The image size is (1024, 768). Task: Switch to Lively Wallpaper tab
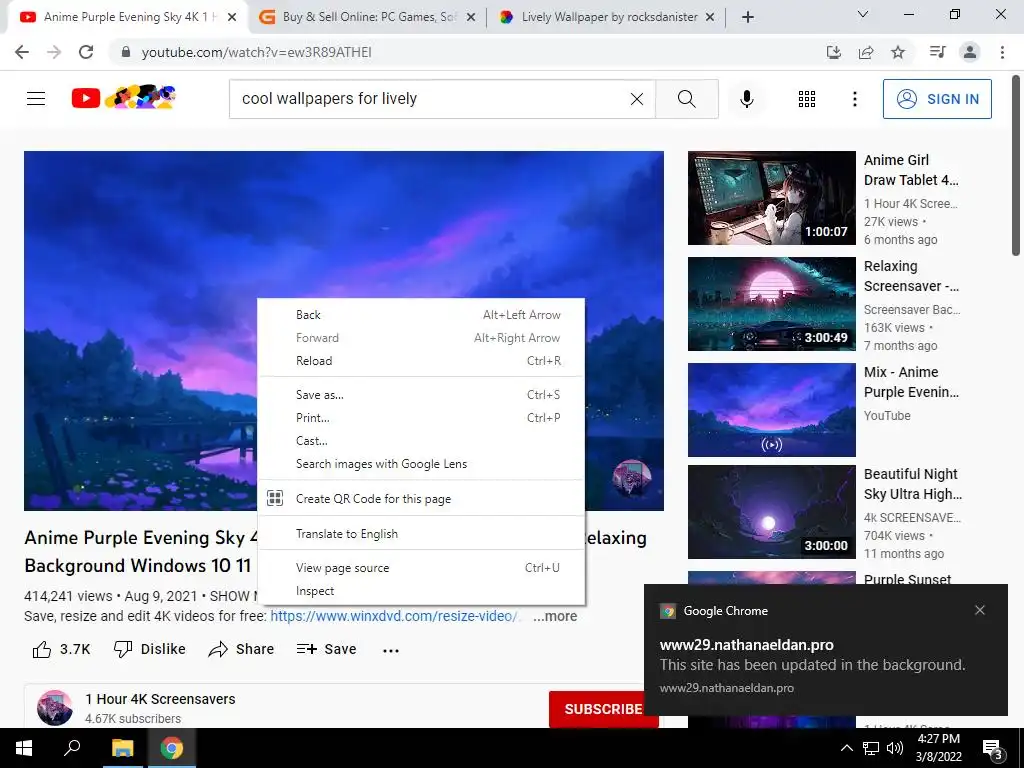[x=607, y=17]
